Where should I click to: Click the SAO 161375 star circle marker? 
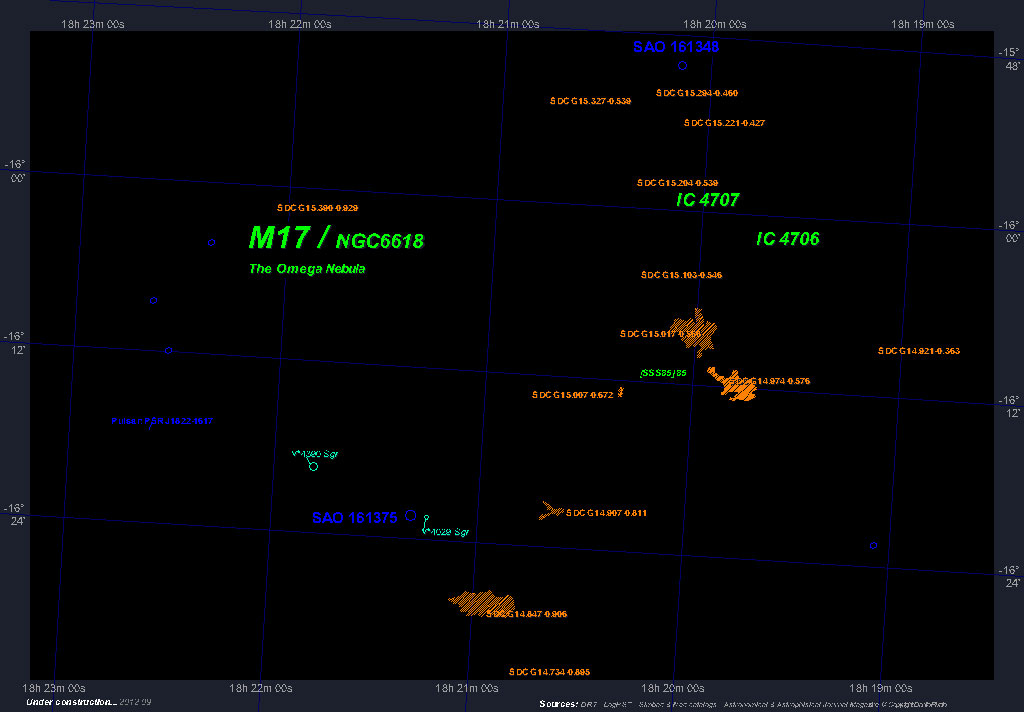point(410,516)
